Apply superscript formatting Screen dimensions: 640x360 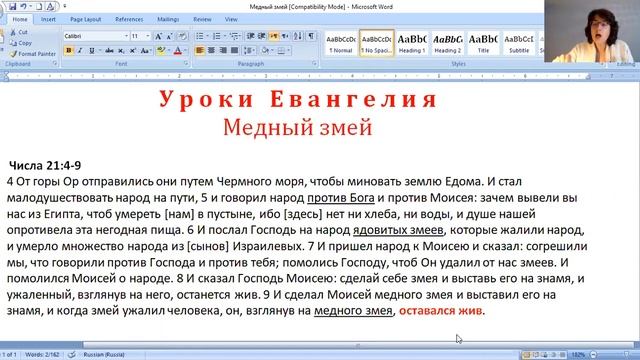tap(133, 51)
